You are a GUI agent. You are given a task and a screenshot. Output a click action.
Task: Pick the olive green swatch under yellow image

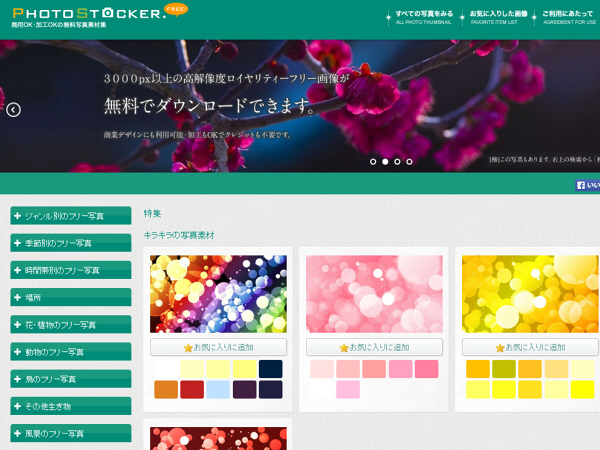point(504,369)
